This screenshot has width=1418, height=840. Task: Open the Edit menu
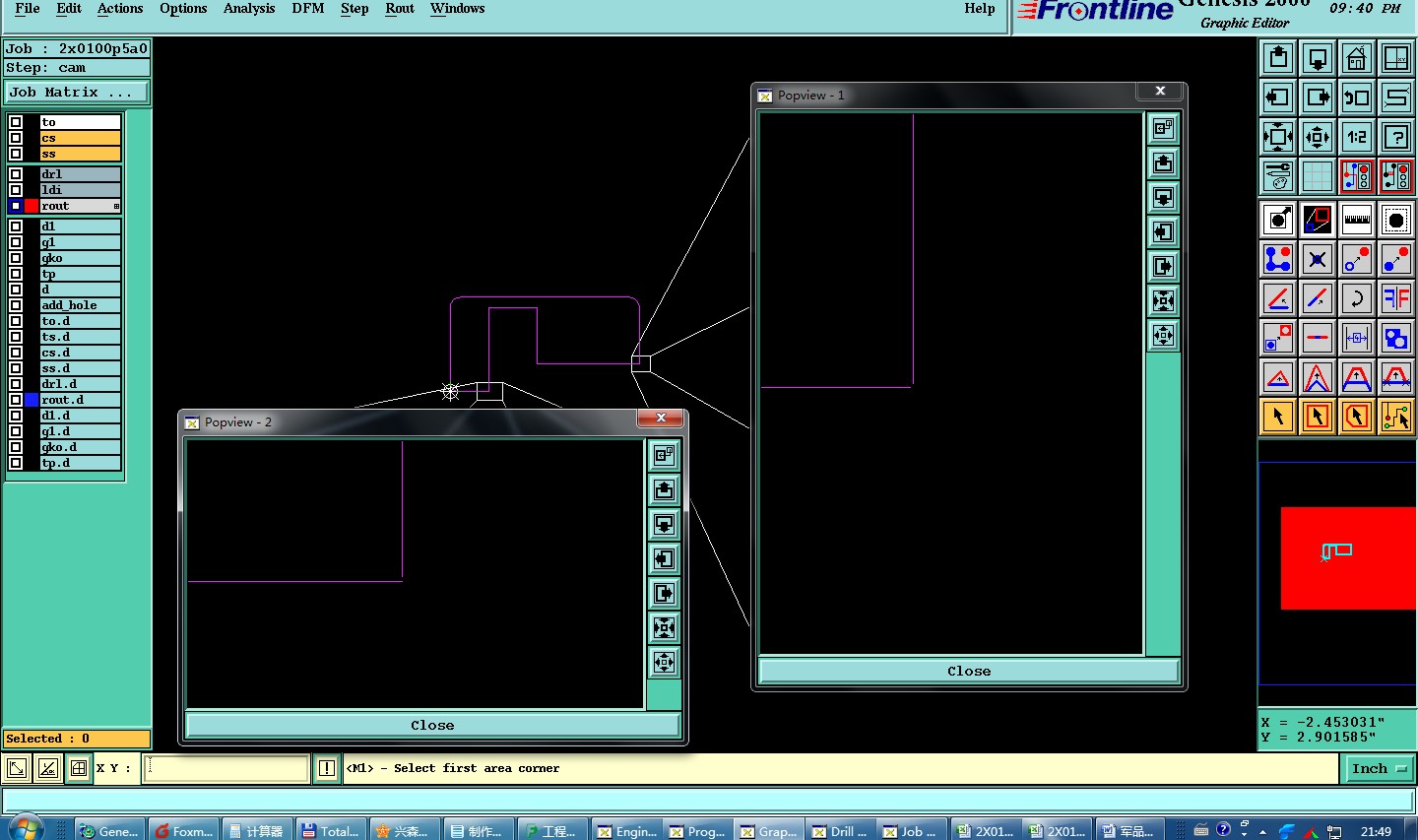point(69,8)
